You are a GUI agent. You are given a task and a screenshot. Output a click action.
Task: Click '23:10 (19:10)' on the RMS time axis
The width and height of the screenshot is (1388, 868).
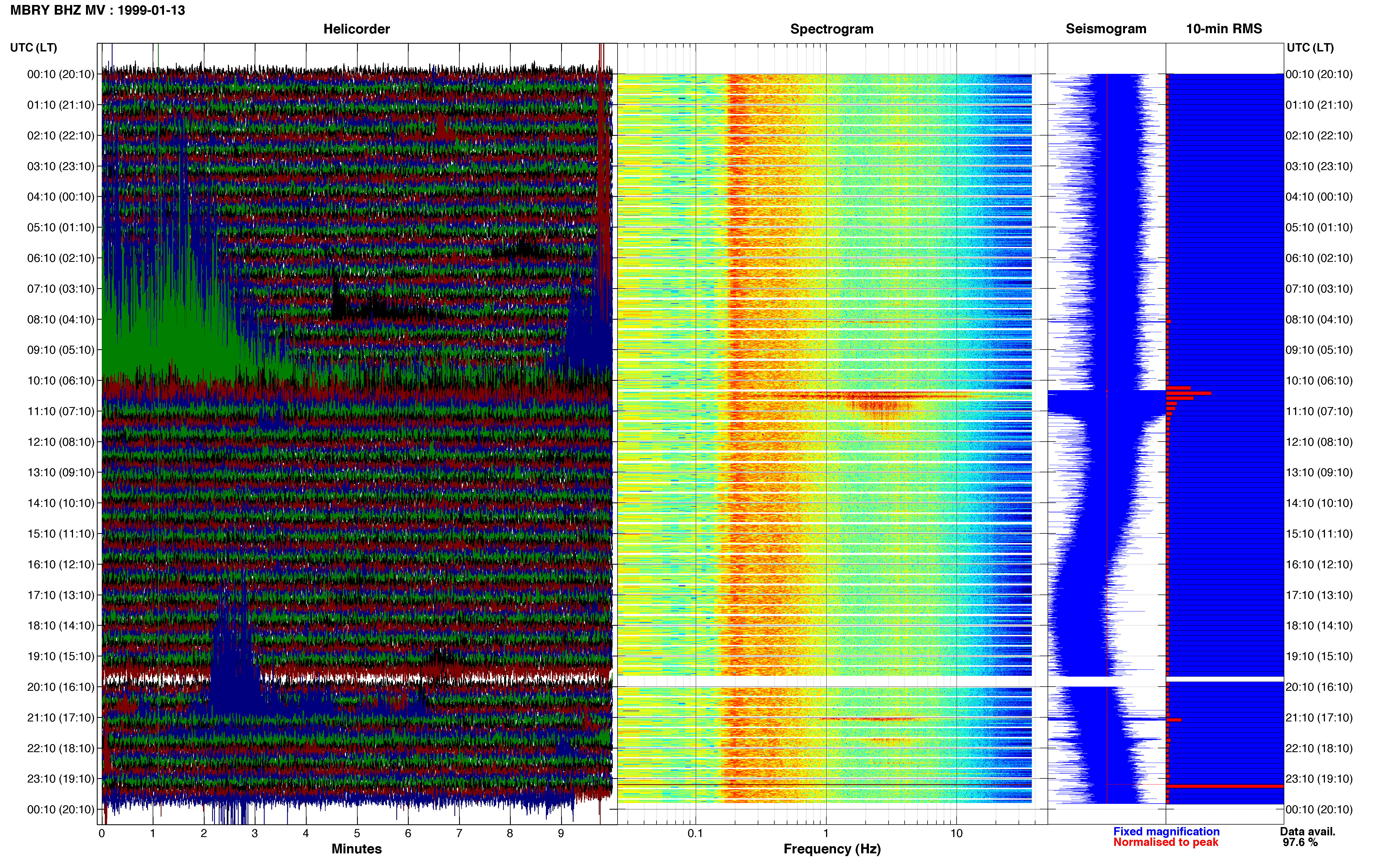click(x=1319, y=779)
